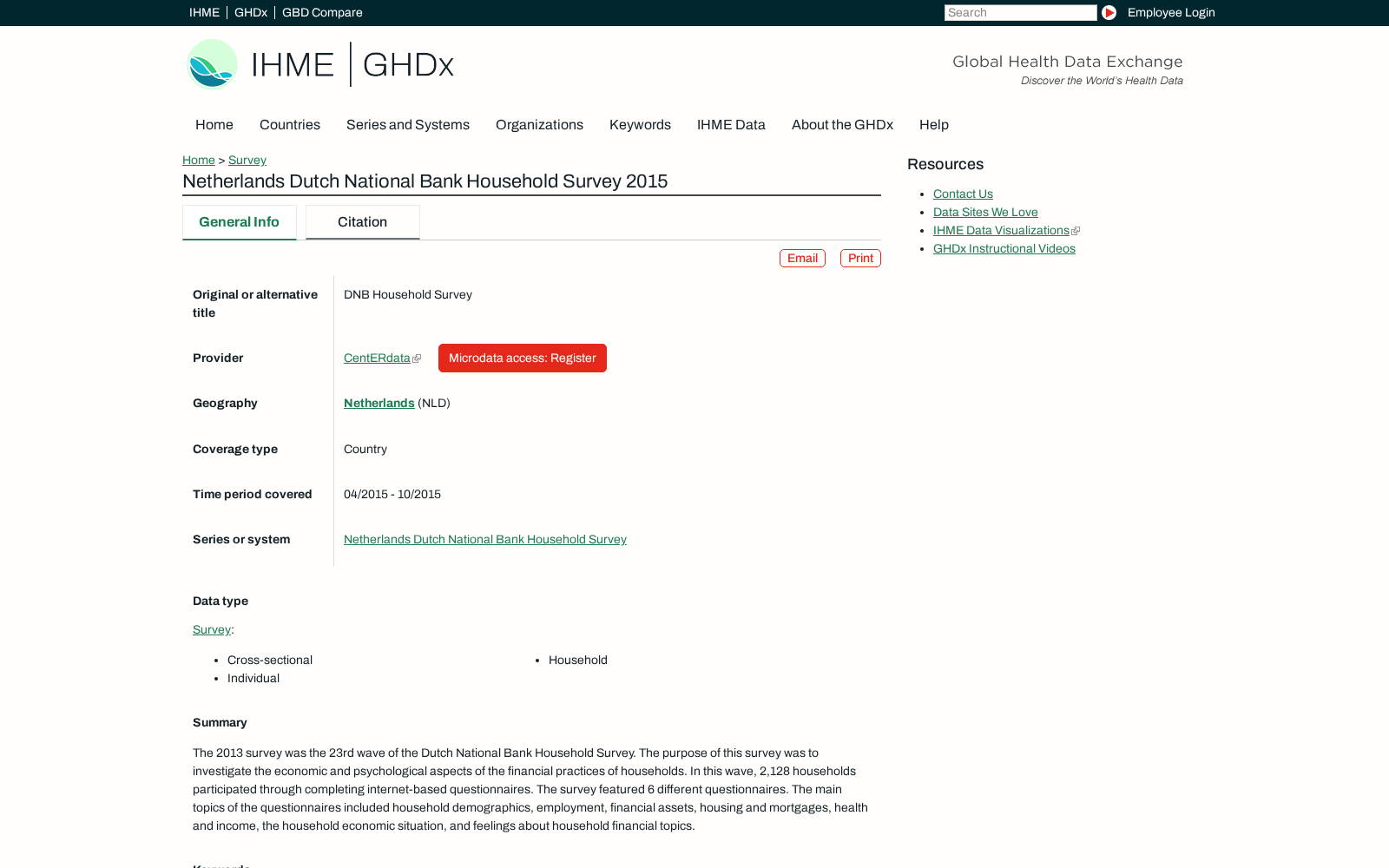Click the red search submit arrow button
The image size is (1389, 868).
click(x=1109, y=13)
